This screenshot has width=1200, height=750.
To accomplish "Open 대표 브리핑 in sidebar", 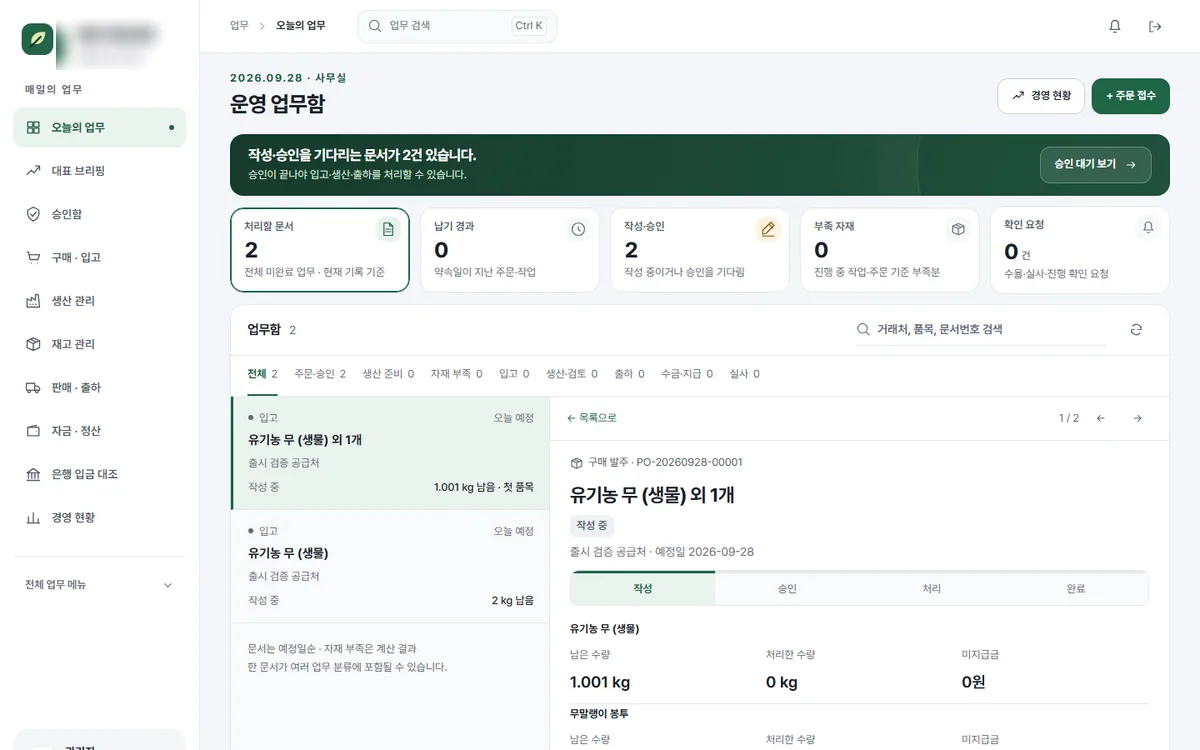I will coord(99,171).
